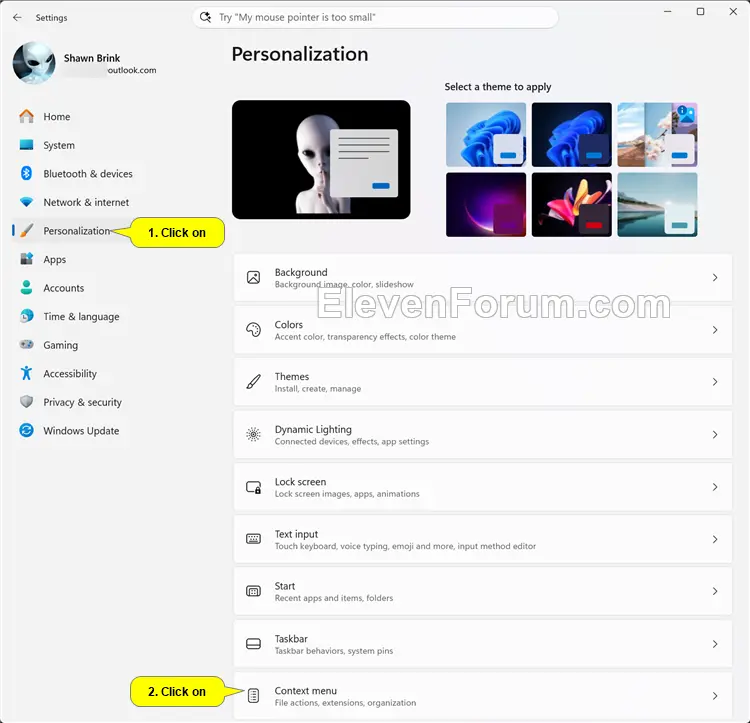Screen dimensions: 750x723
Task: Click the Colors palette icon
Action: (254, 329)
